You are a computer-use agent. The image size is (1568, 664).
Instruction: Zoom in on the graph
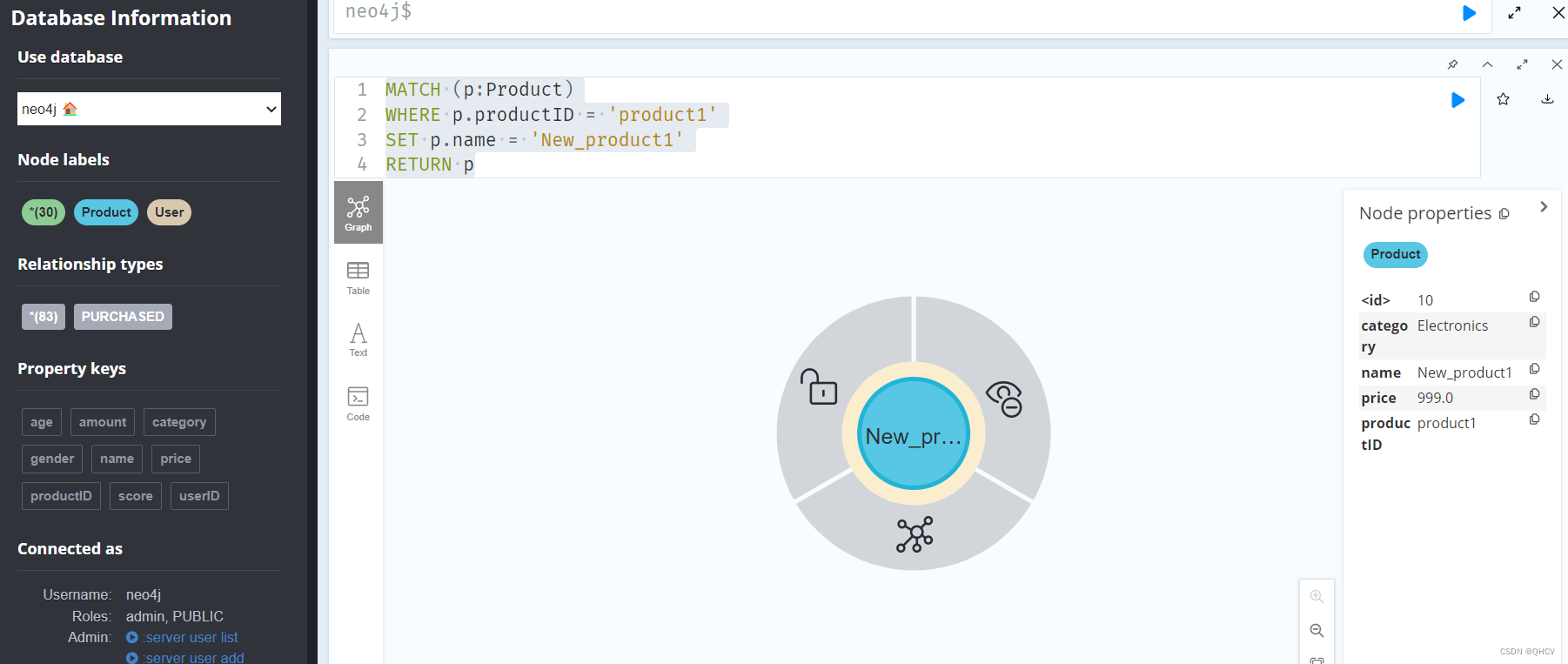(1317, 597)
